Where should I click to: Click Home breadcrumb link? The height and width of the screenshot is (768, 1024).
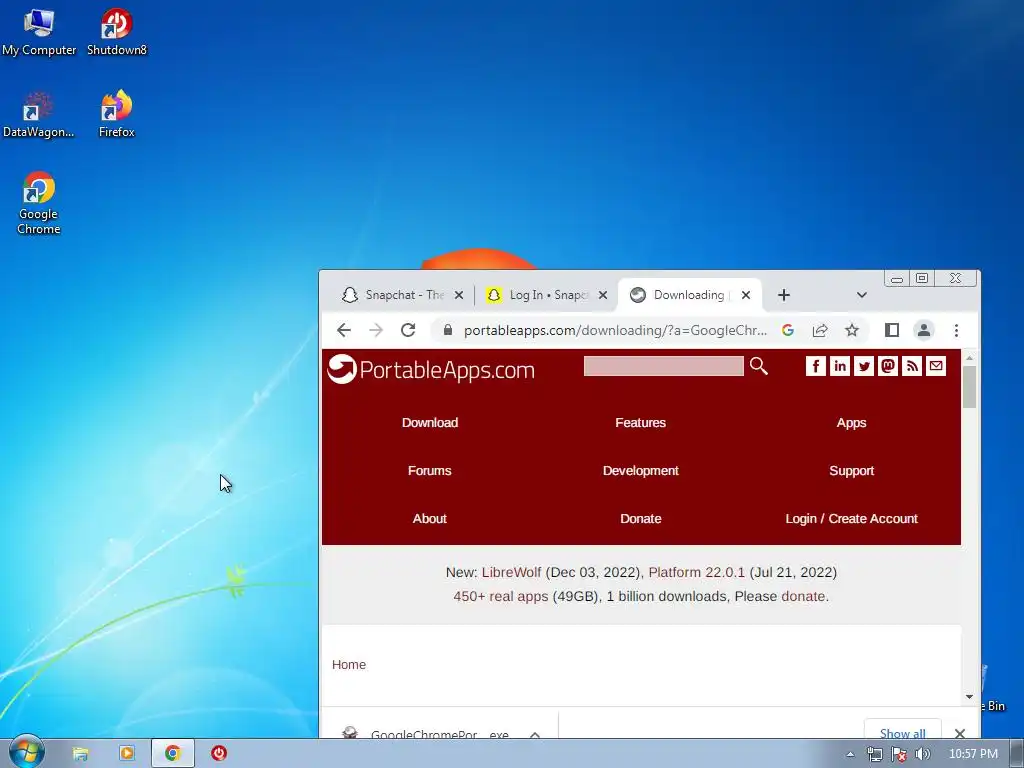click(x=349, y=664)
